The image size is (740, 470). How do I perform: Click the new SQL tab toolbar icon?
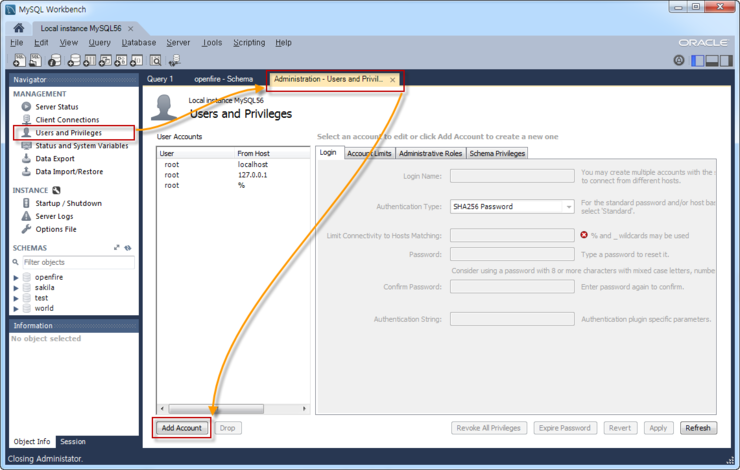point(19,60)
